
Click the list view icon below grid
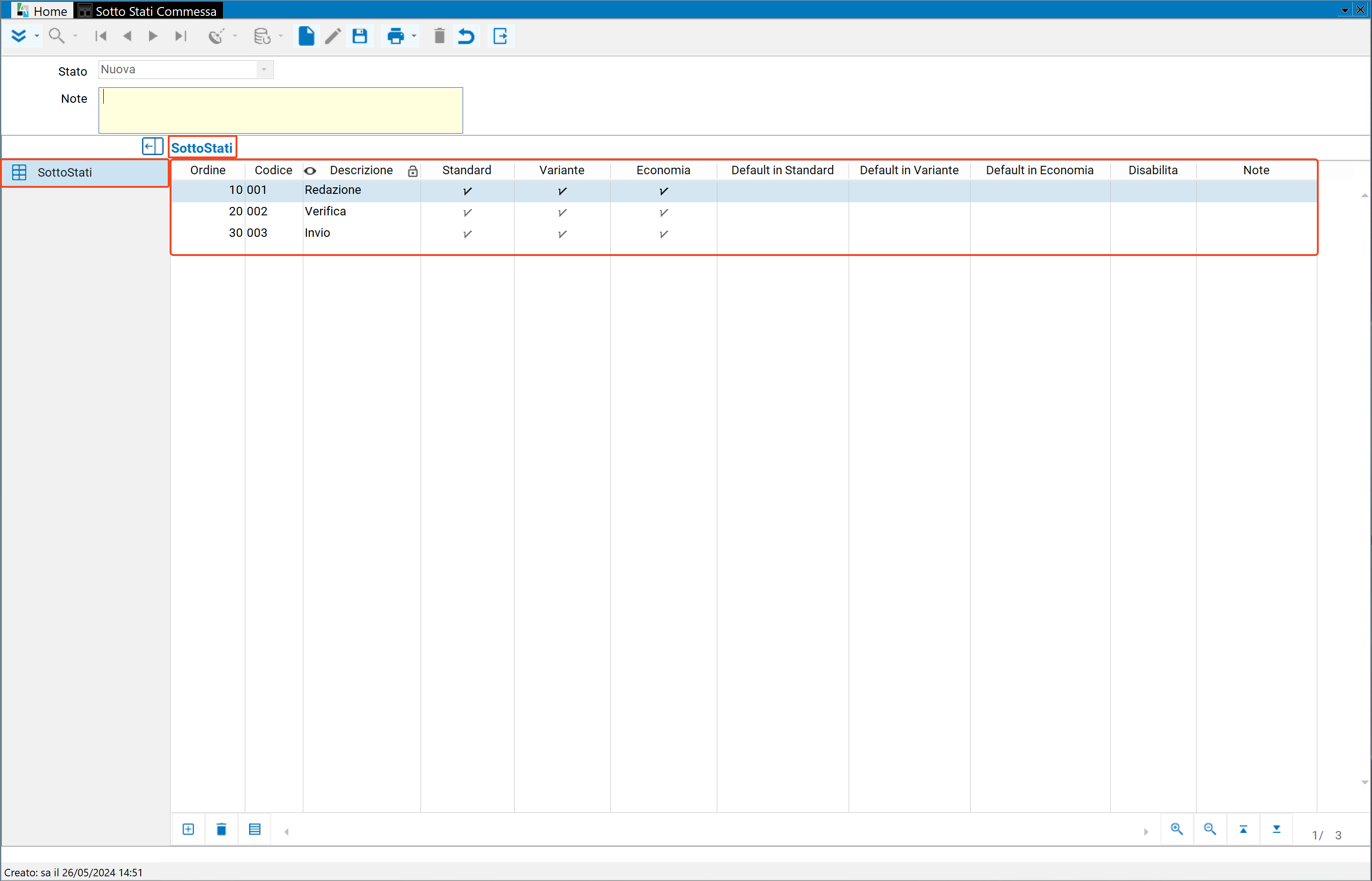click(x=255, y=829)
